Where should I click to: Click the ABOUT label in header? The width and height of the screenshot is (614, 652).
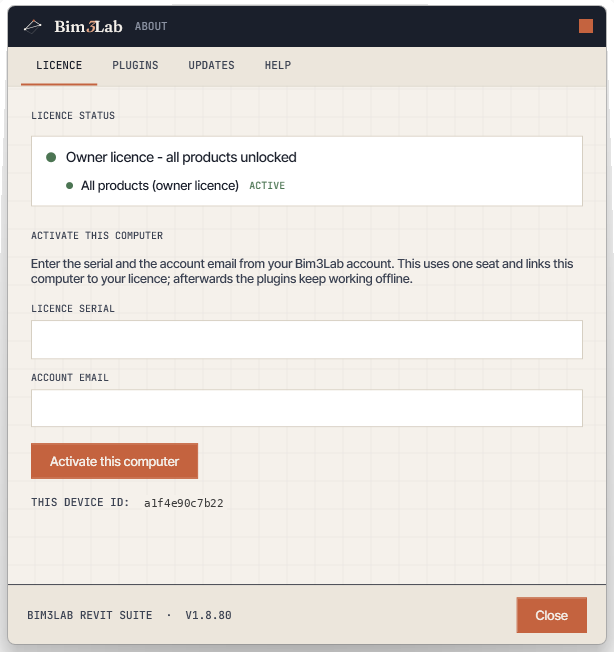(x=150, y=27)
